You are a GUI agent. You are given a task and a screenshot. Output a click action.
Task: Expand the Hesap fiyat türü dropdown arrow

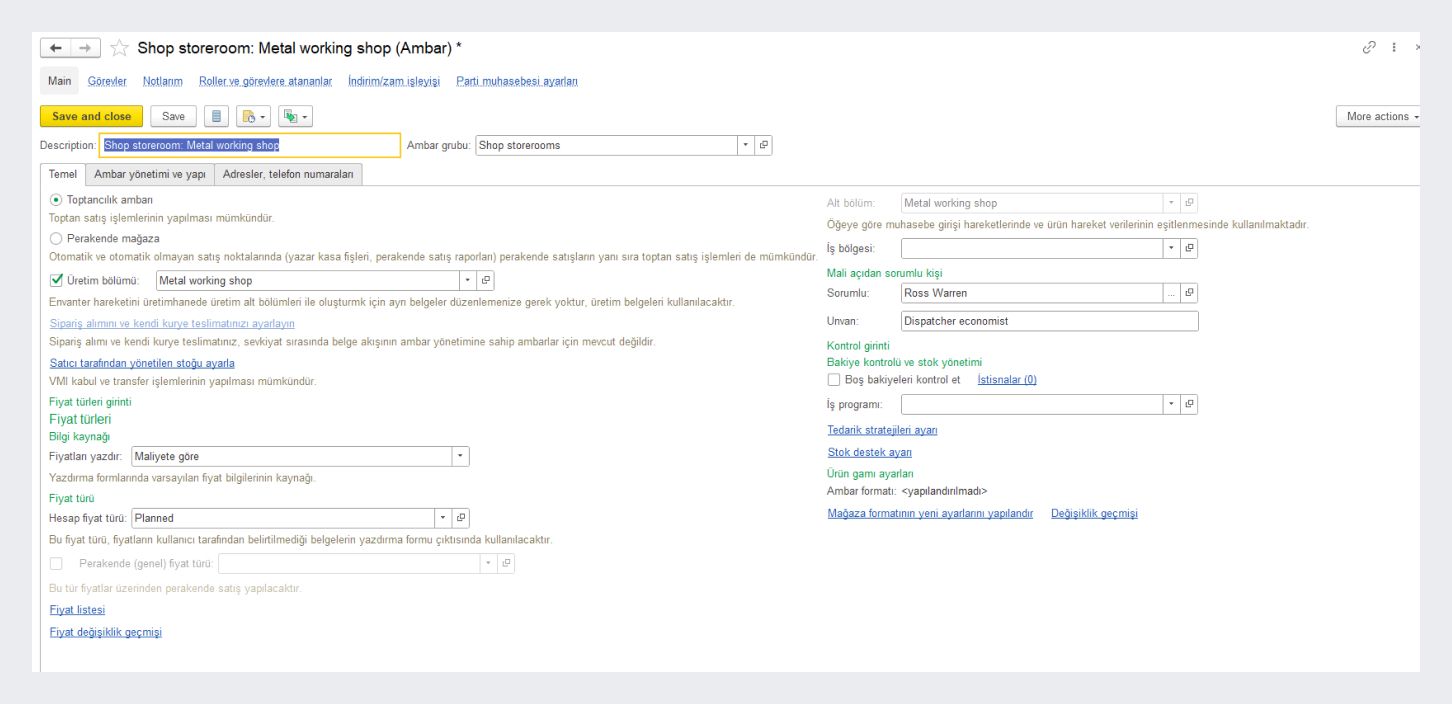tap(443, 518)
